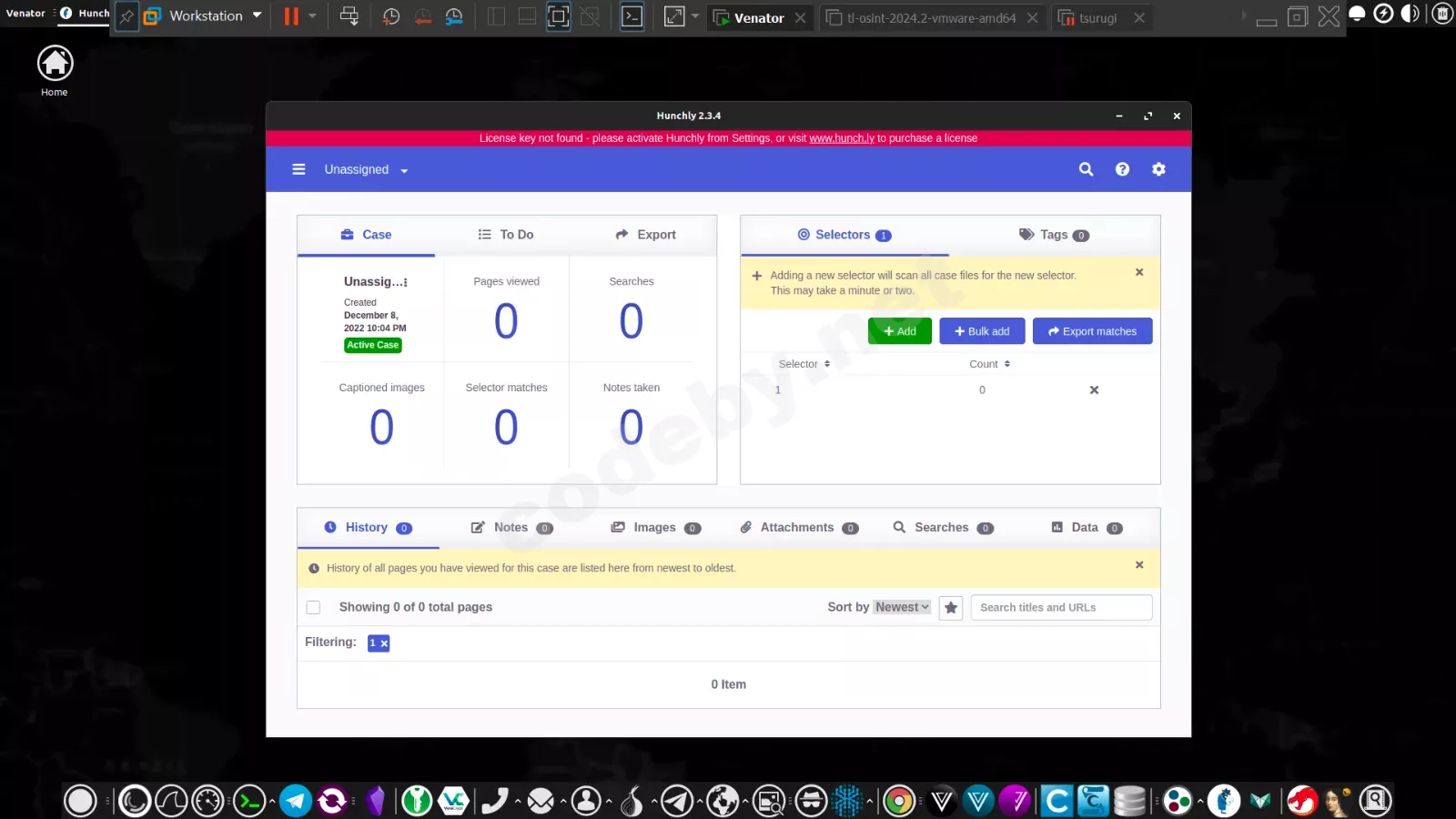
Task: Open the Sort by Newest dropdown
Action: 899,606
